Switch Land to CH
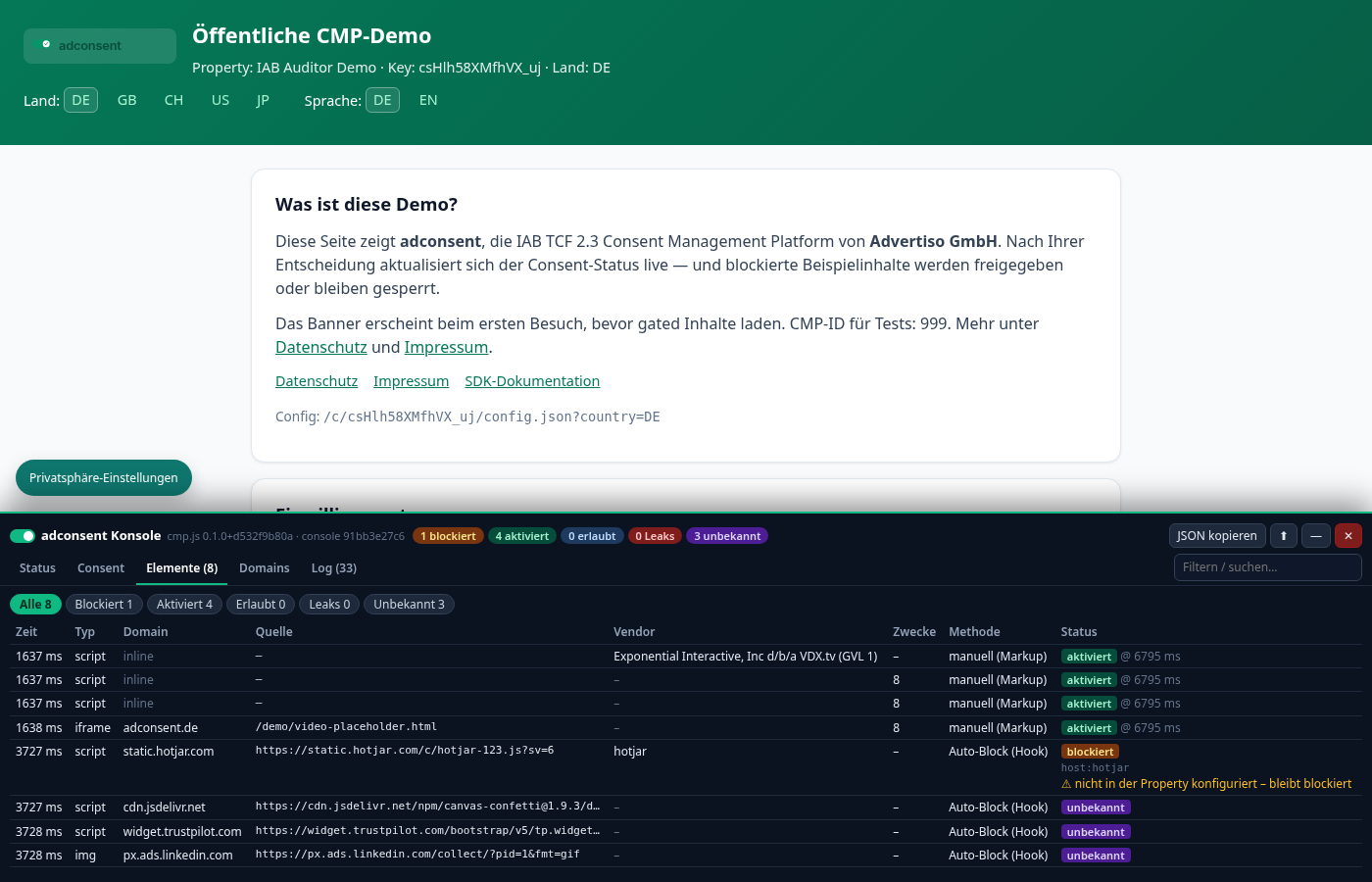The height and width of the screenshot is (882, 1372). pyautogui.click(x=174, y=100)
